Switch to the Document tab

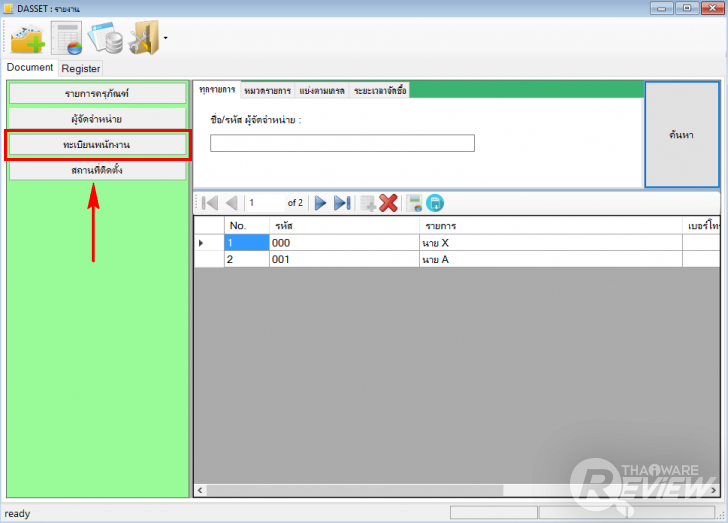[x=30, y=68]
